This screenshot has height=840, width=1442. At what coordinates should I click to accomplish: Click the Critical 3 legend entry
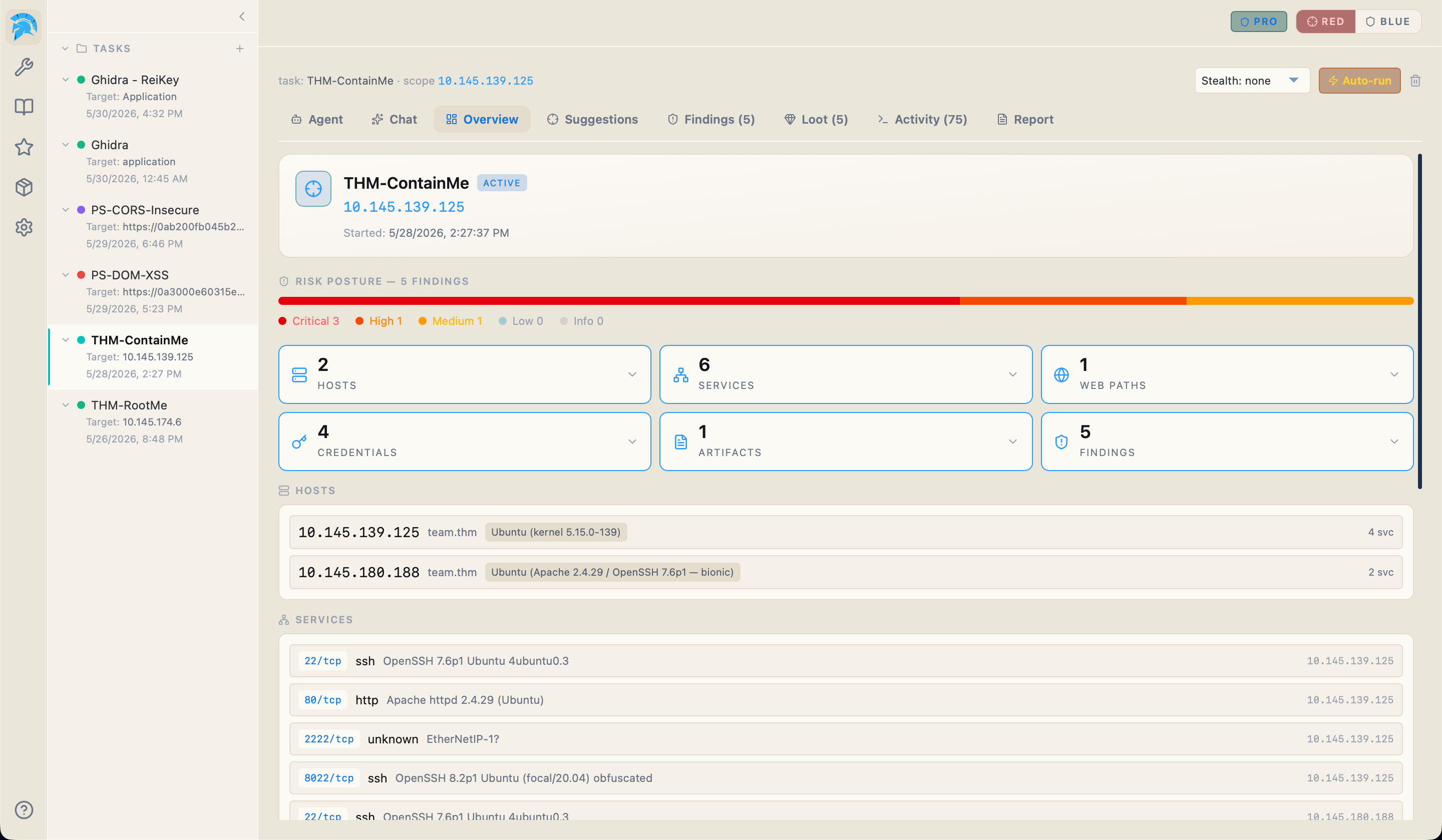308,321
